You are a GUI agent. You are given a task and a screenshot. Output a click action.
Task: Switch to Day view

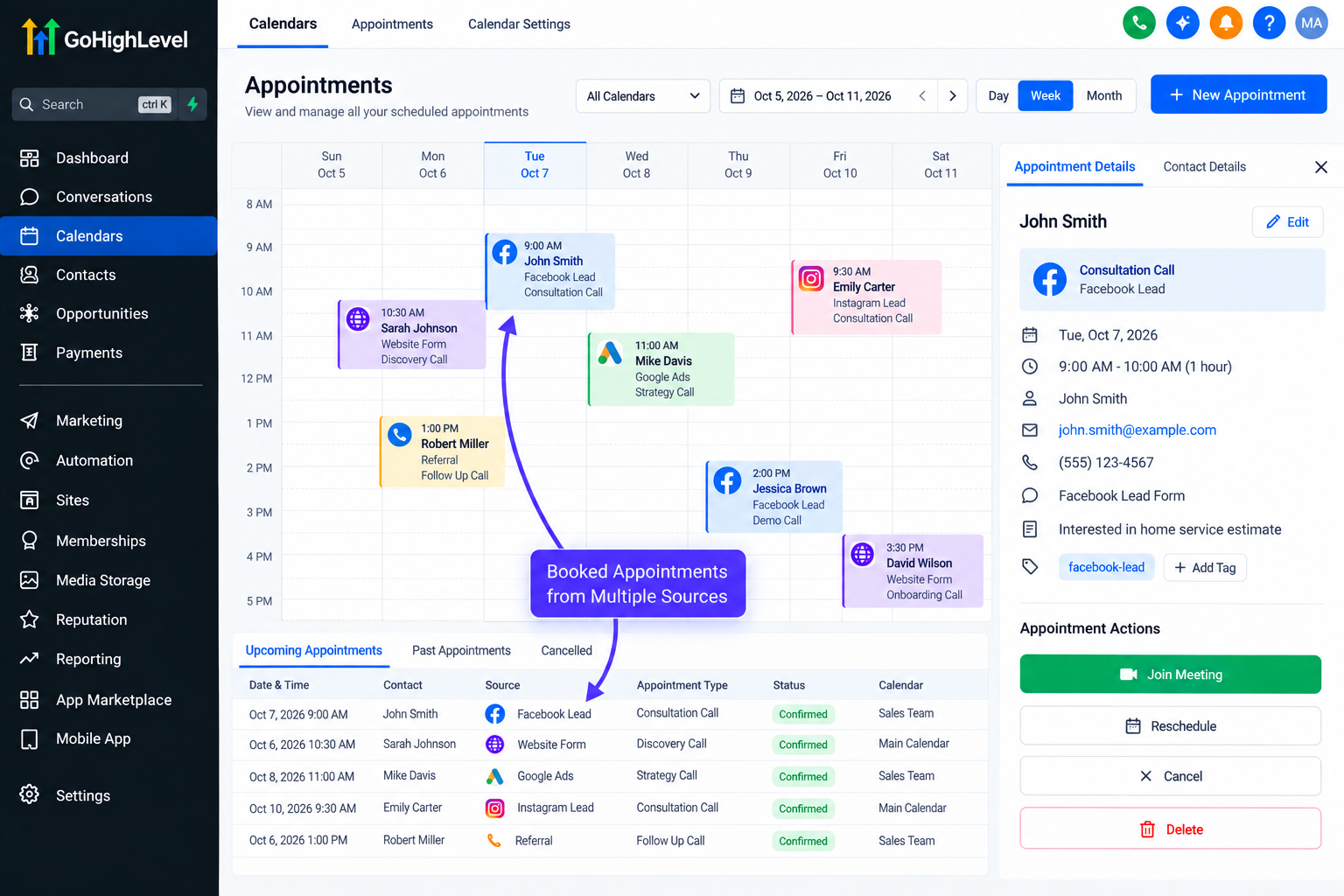[x=998, y=96]
